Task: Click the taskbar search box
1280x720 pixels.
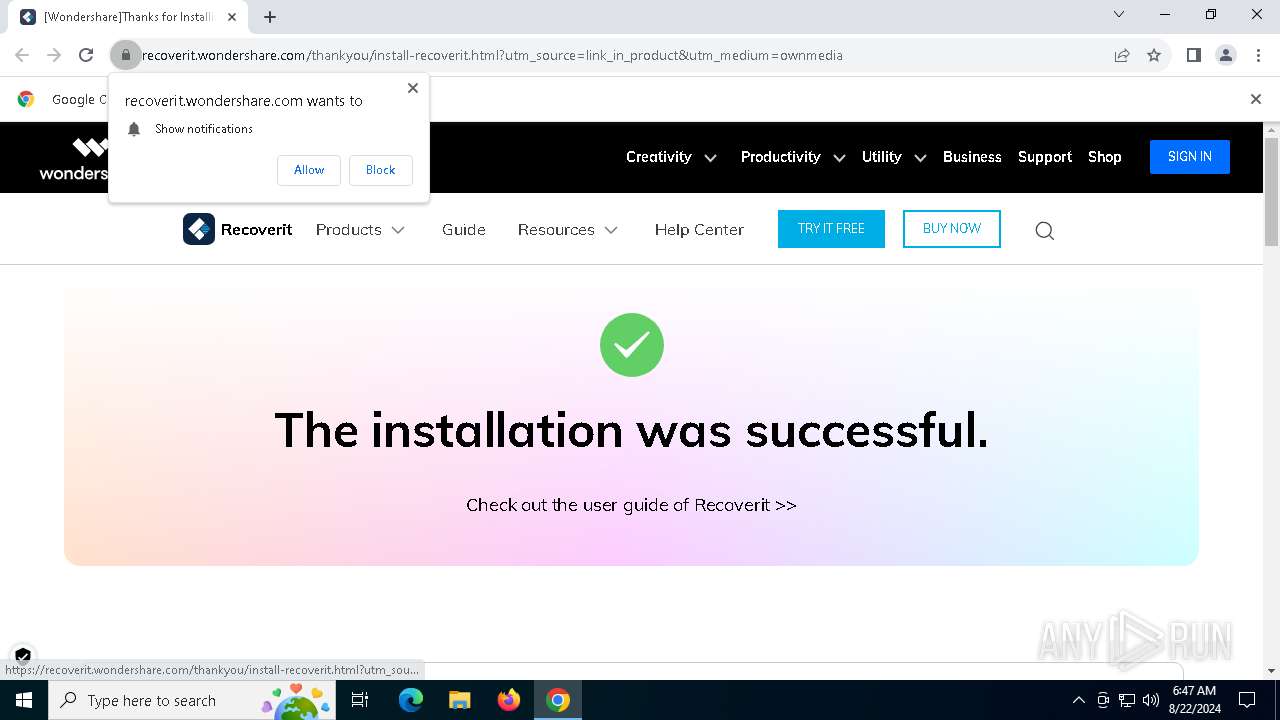Action: point(191,700)
